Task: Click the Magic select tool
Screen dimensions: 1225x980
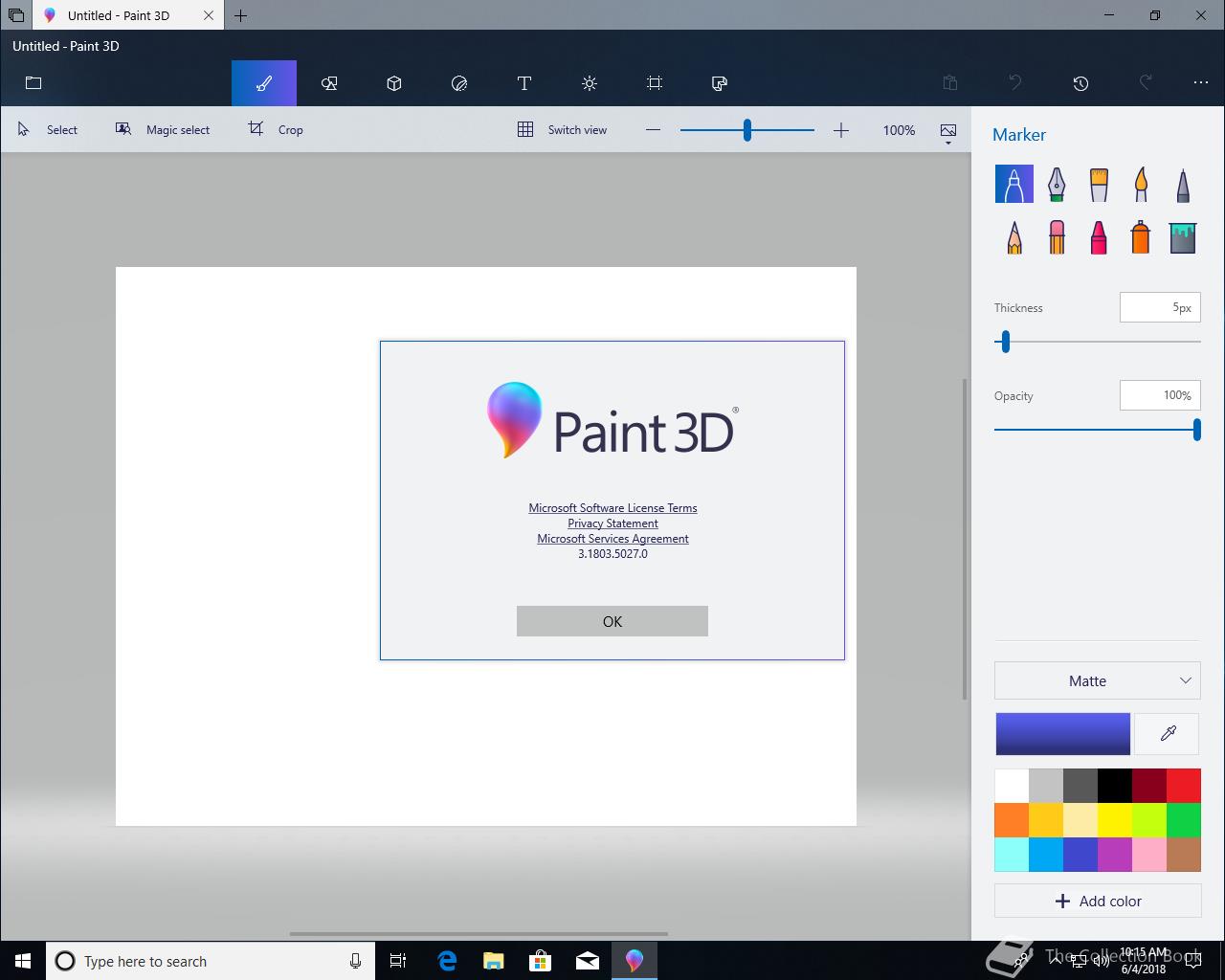Action: pos(163,129)
